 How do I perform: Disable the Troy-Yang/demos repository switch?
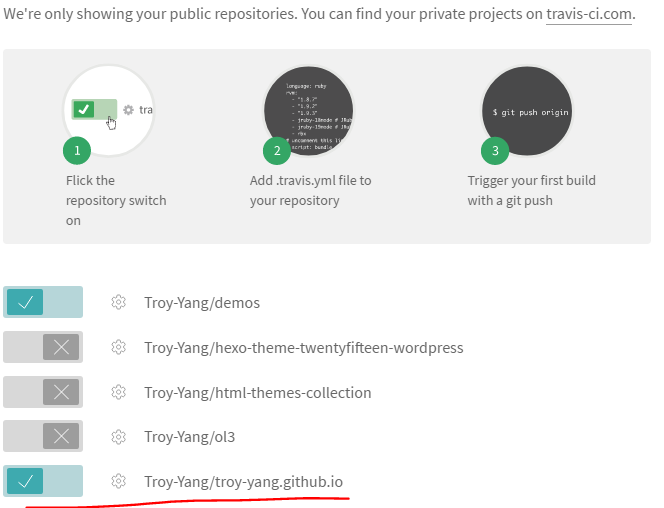point(43,303)
